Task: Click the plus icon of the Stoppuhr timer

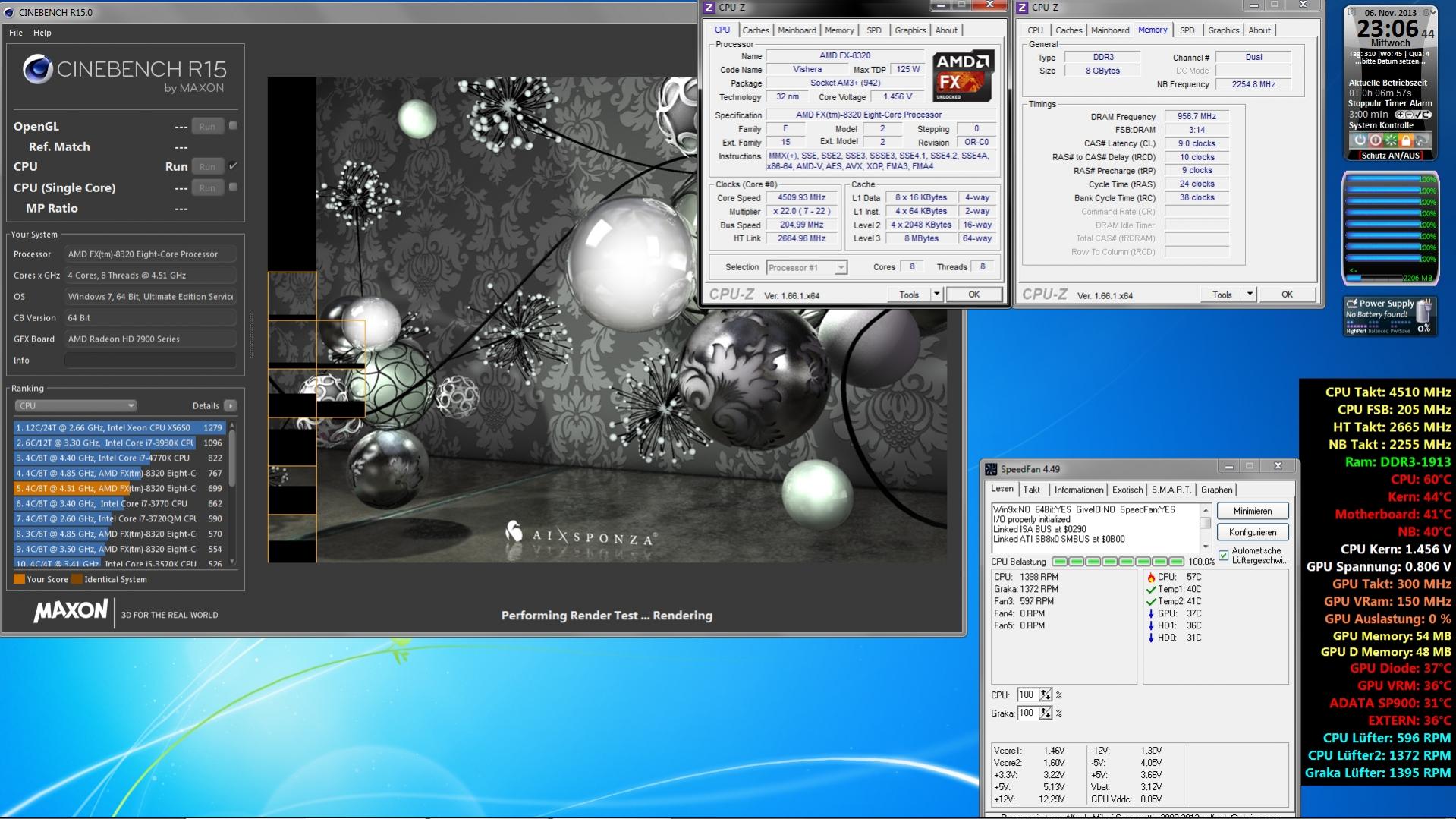Action: coord(1400,115)
